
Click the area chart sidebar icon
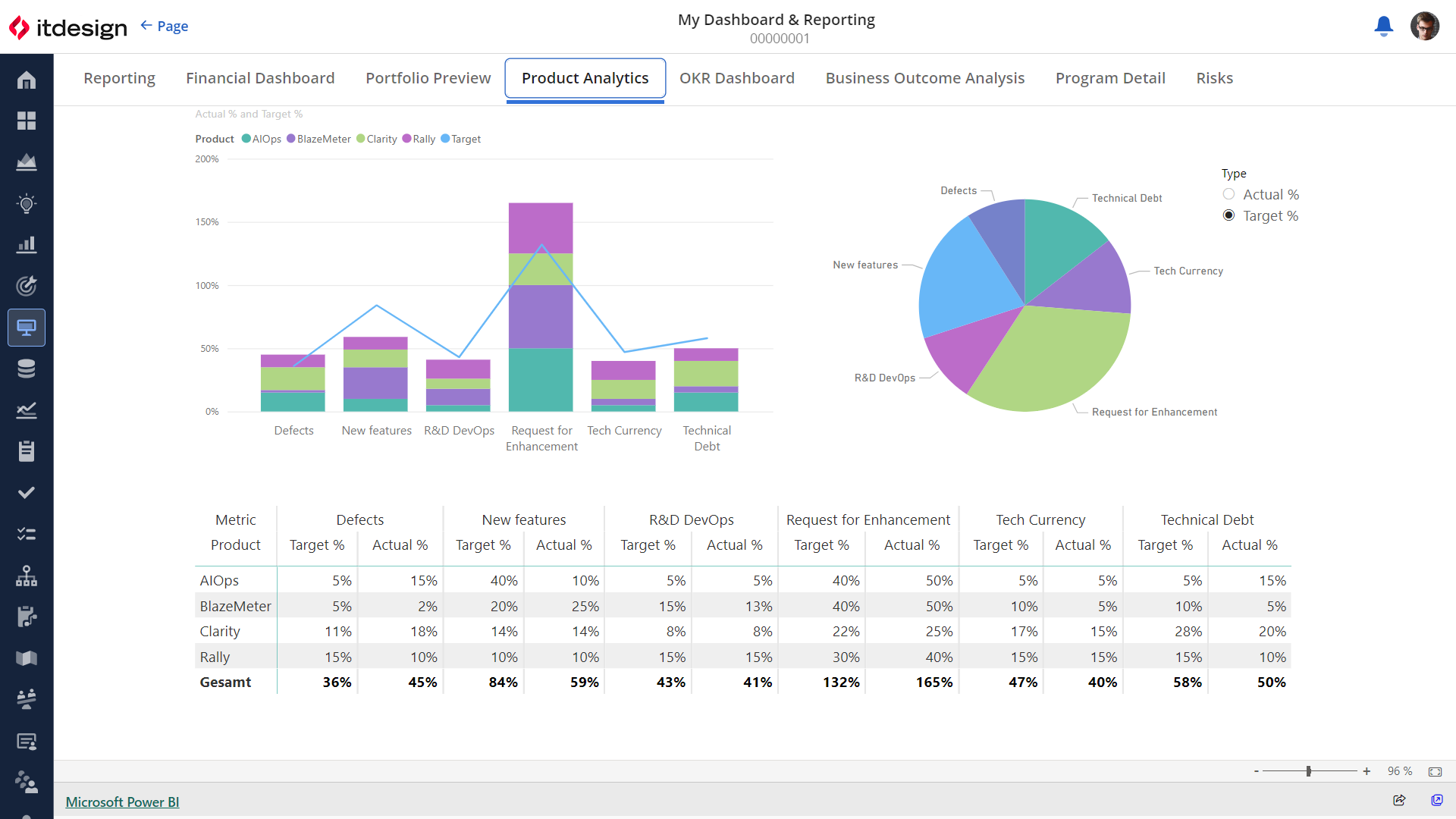[27, 162]
